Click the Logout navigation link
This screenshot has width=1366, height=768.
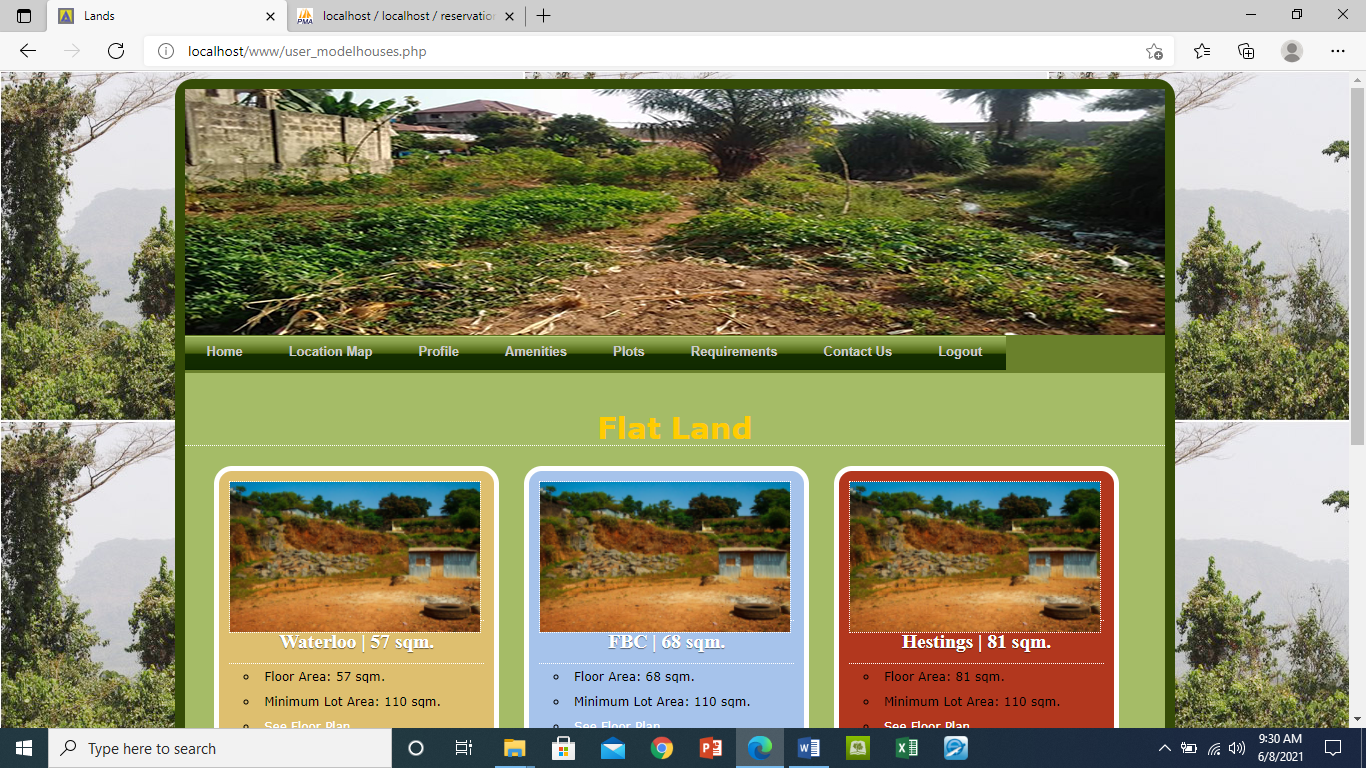959,352
